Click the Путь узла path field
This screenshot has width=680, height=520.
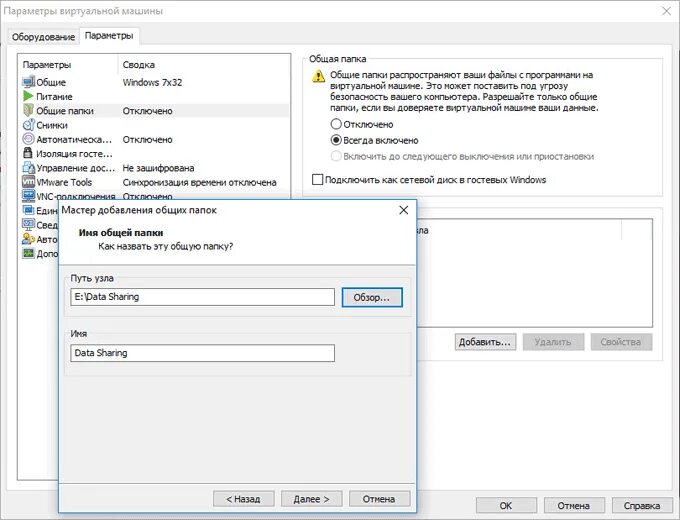pos(203,297)
